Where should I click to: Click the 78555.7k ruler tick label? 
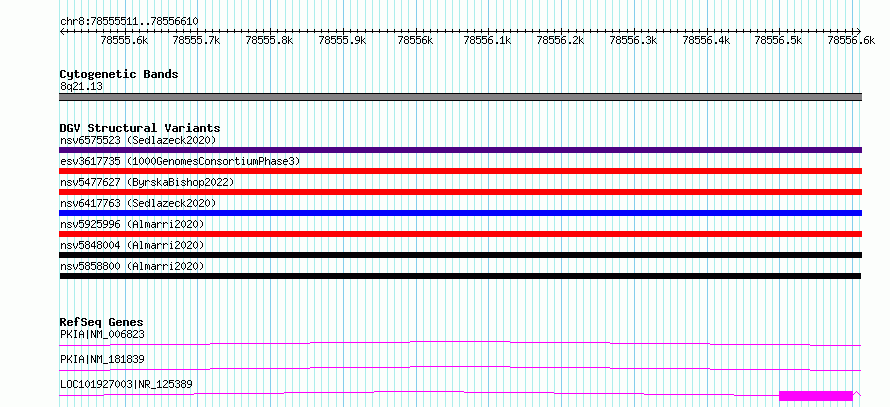[x=197, y=40]
